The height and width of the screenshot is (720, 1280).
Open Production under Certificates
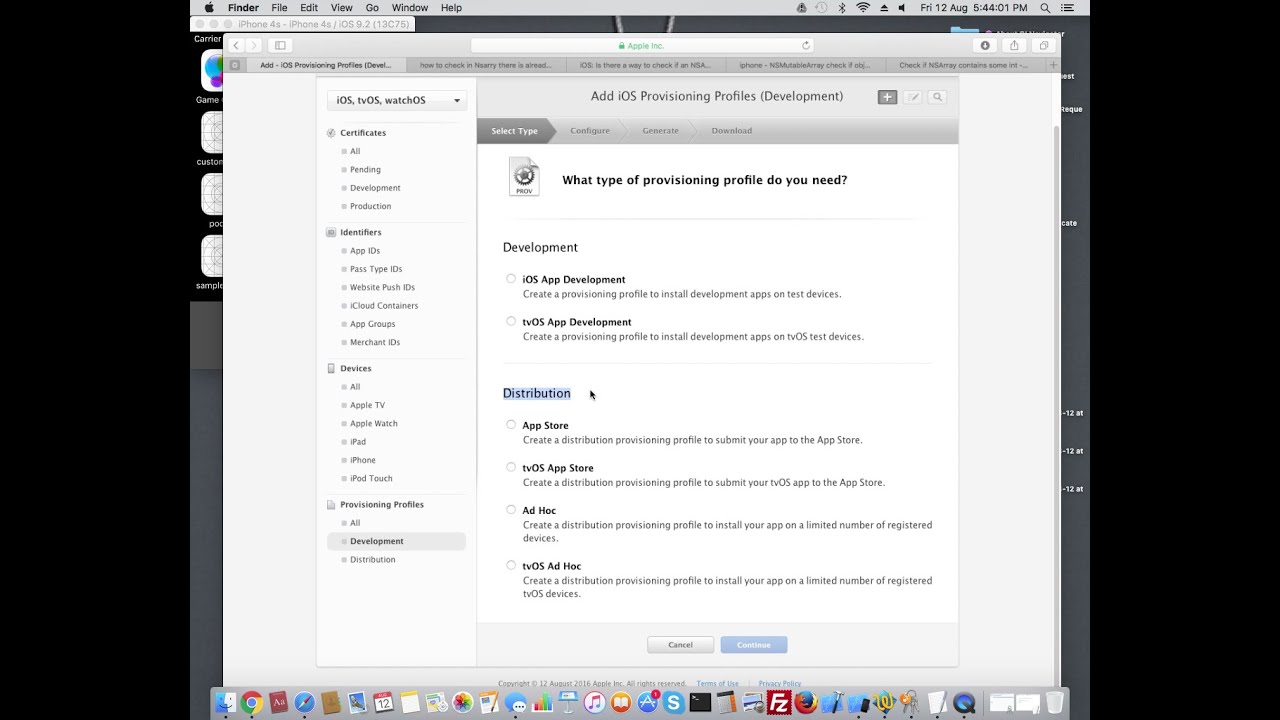click(x=370, y=206)
